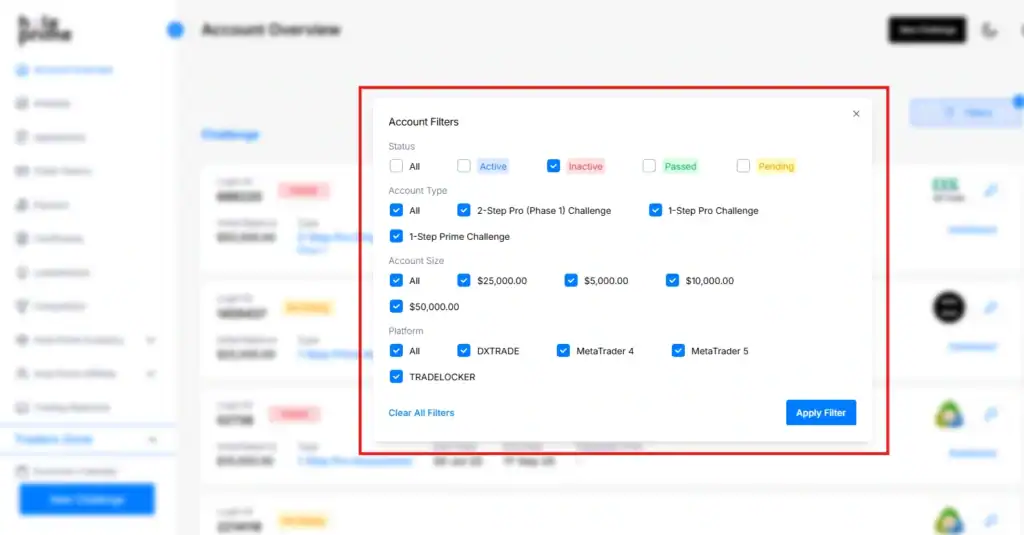
Task: Uncheck the $25,000.00 account size
Action: (x=464, y=281)
